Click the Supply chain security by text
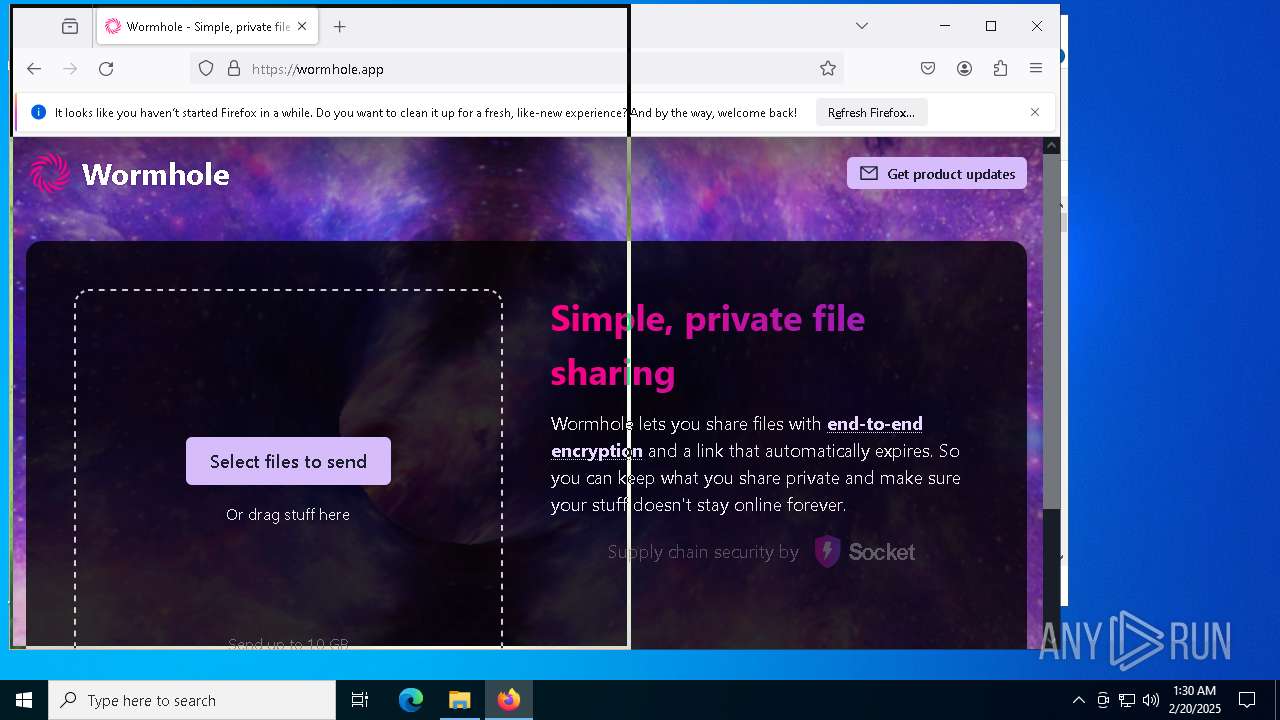 tap(703, 552)
